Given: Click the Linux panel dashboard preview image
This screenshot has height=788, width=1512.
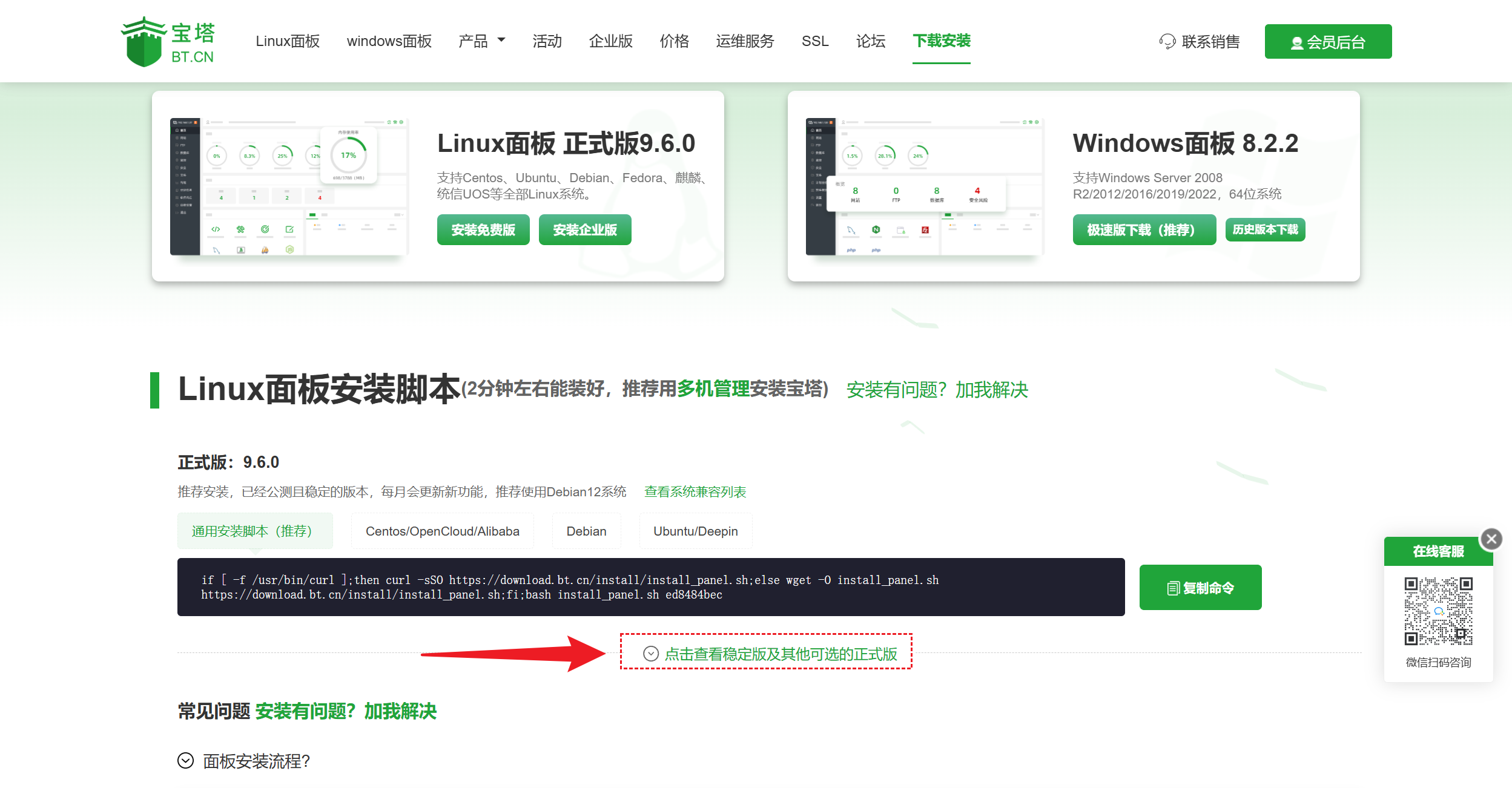Looking at the screenshot, I should click(289, 186).
